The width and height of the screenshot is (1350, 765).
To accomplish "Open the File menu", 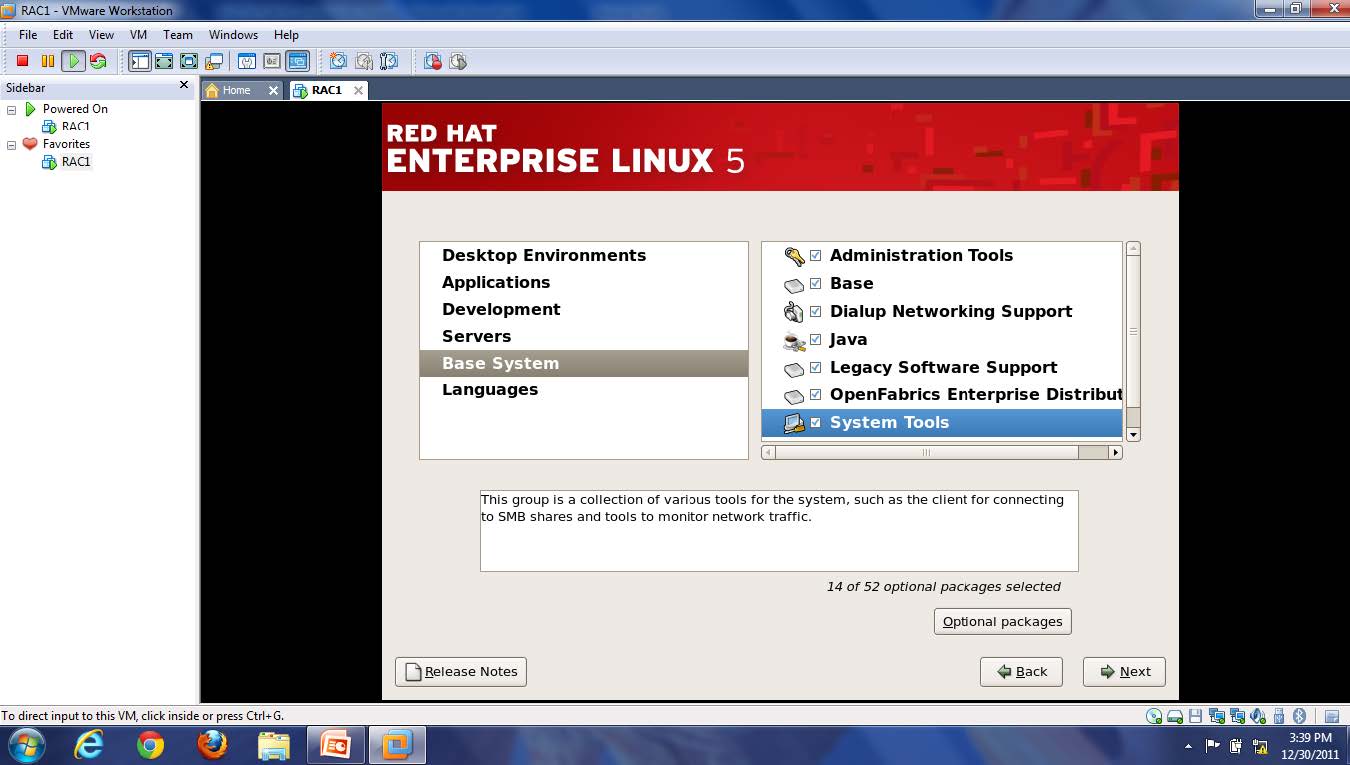I will pos(28,35).
